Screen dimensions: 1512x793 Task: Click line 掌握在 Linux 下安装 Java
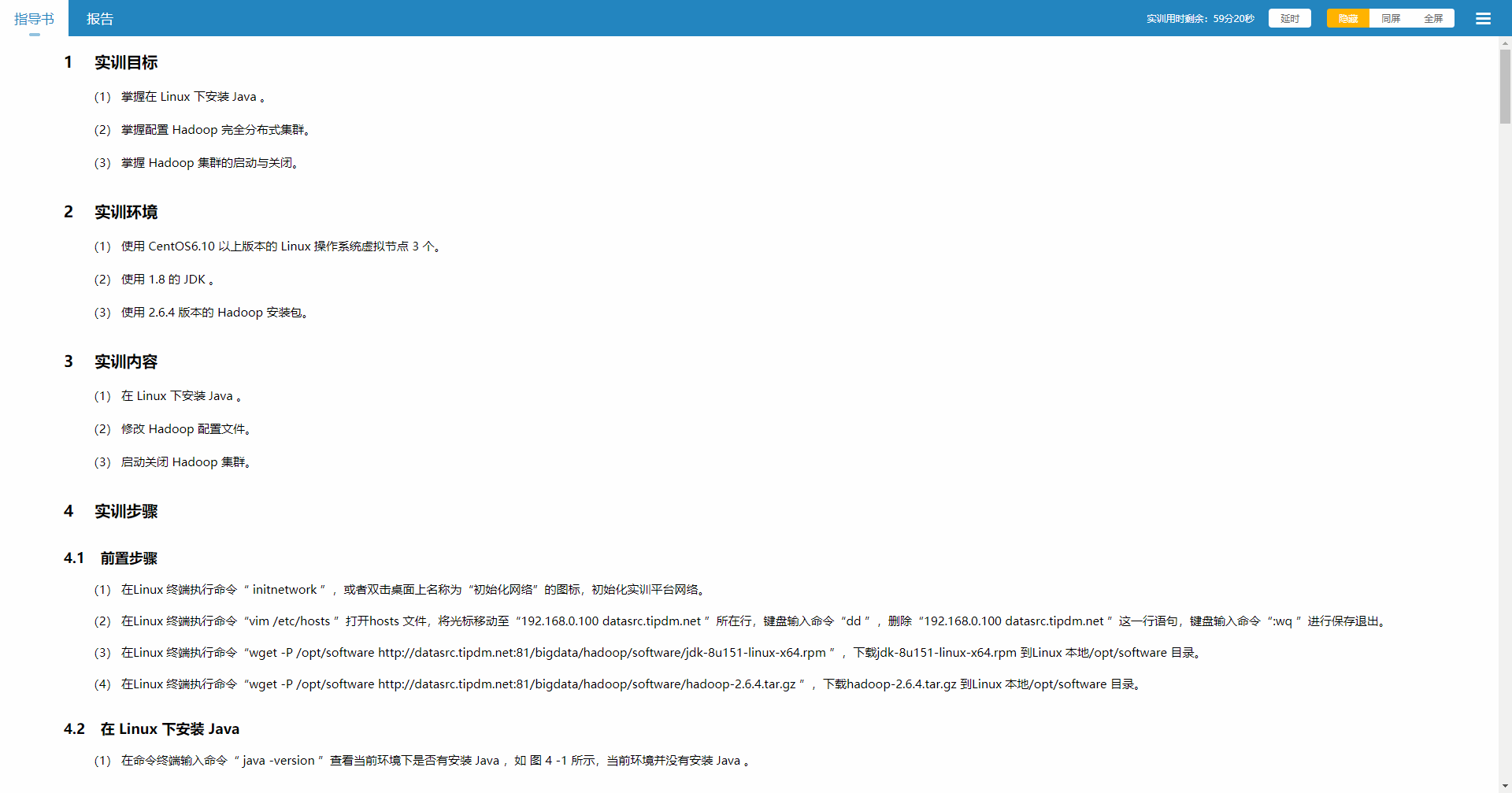point(180,97)
